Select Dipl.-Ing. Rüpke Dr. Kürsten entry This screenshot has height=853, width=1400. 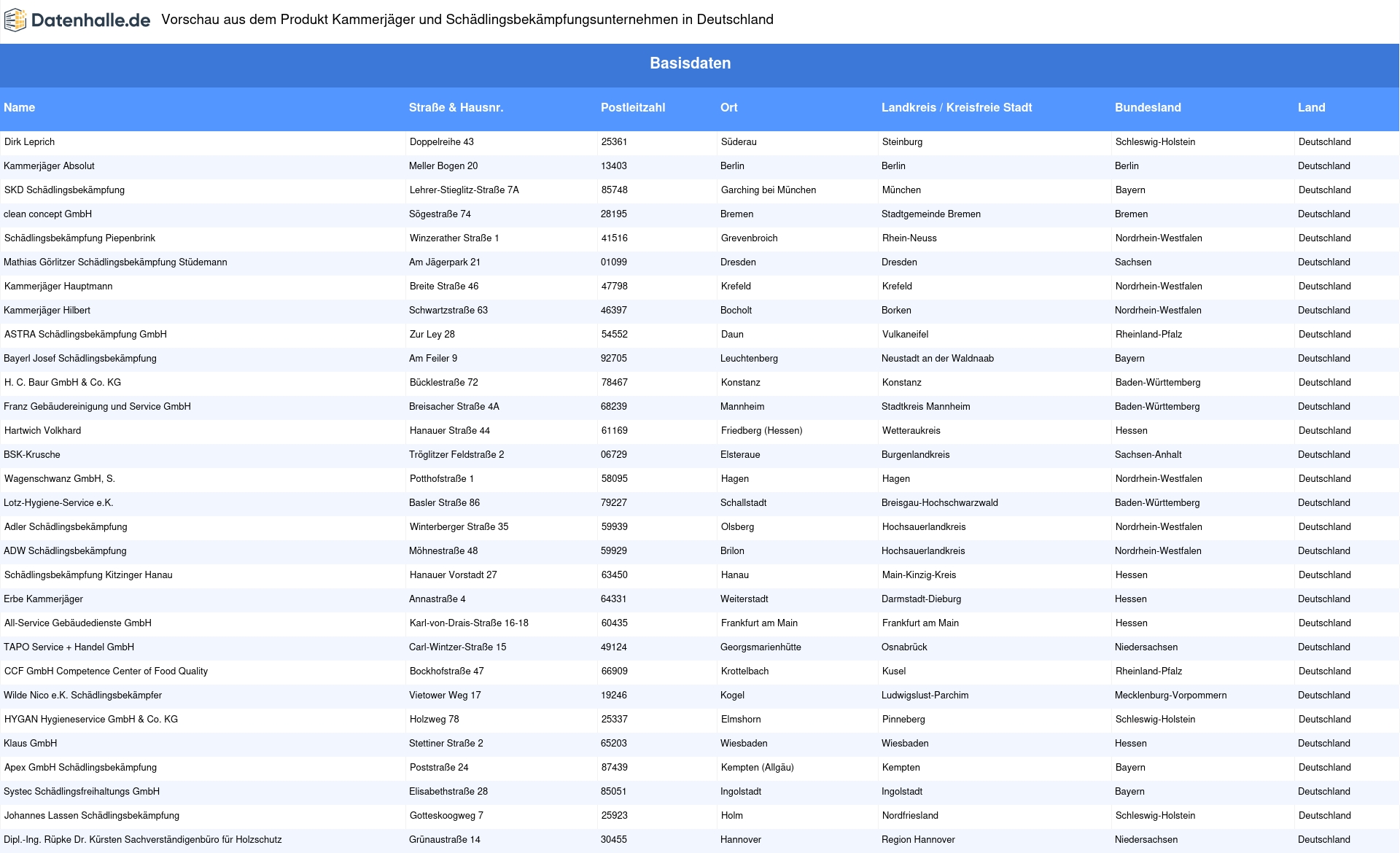tap(143, 840)
